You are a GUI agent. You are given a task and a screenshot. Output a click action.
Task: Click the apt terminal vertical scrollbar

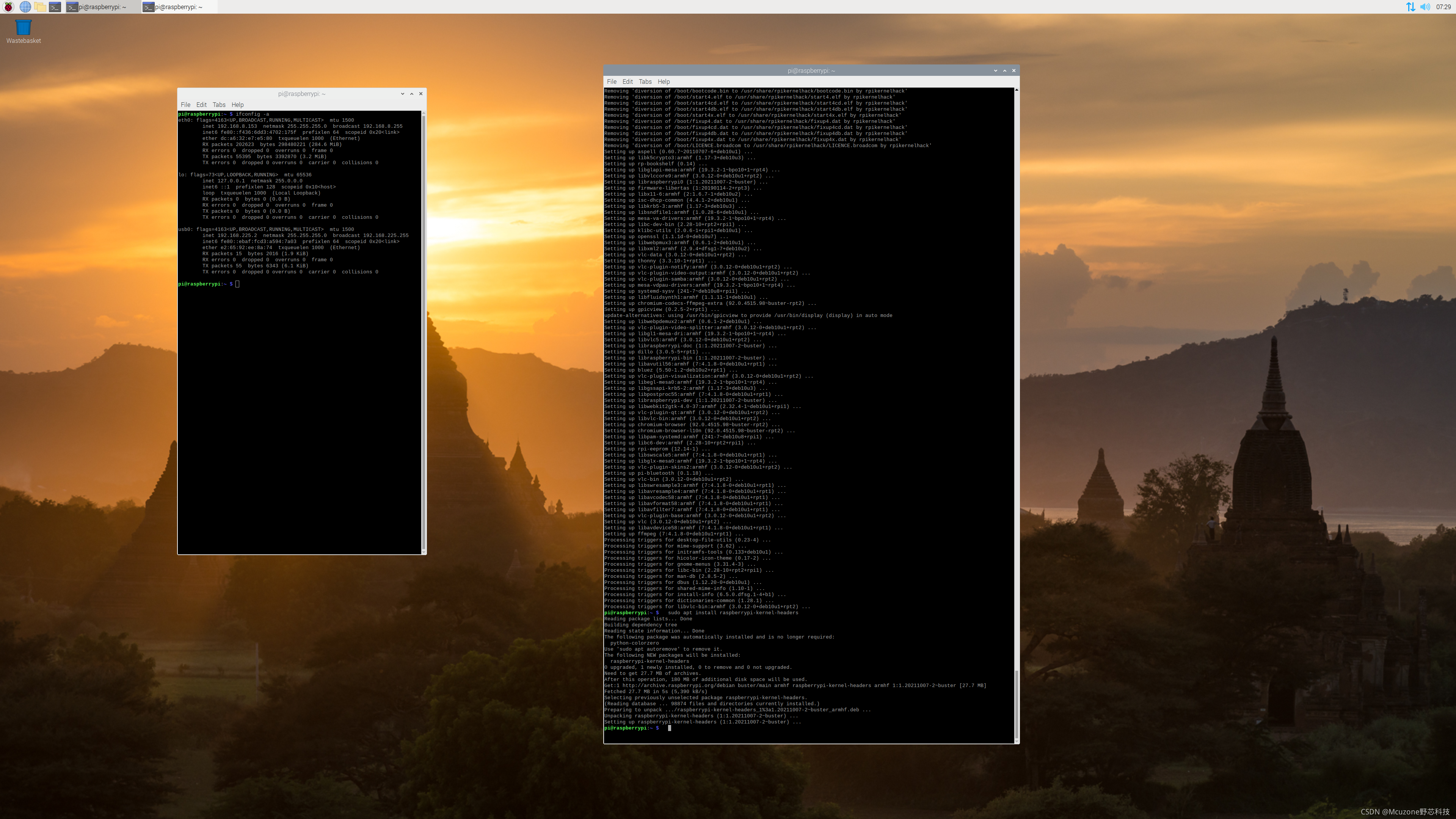1016,704
